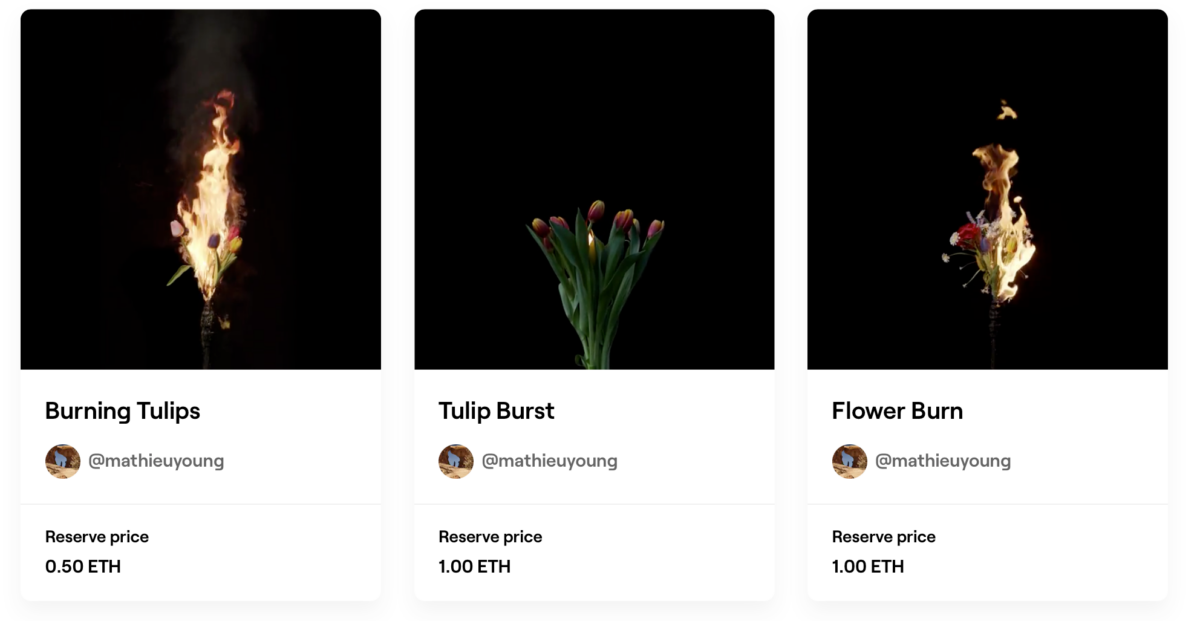
Task: Click the Burning Tulips title
Action: (x=123, y=411)
